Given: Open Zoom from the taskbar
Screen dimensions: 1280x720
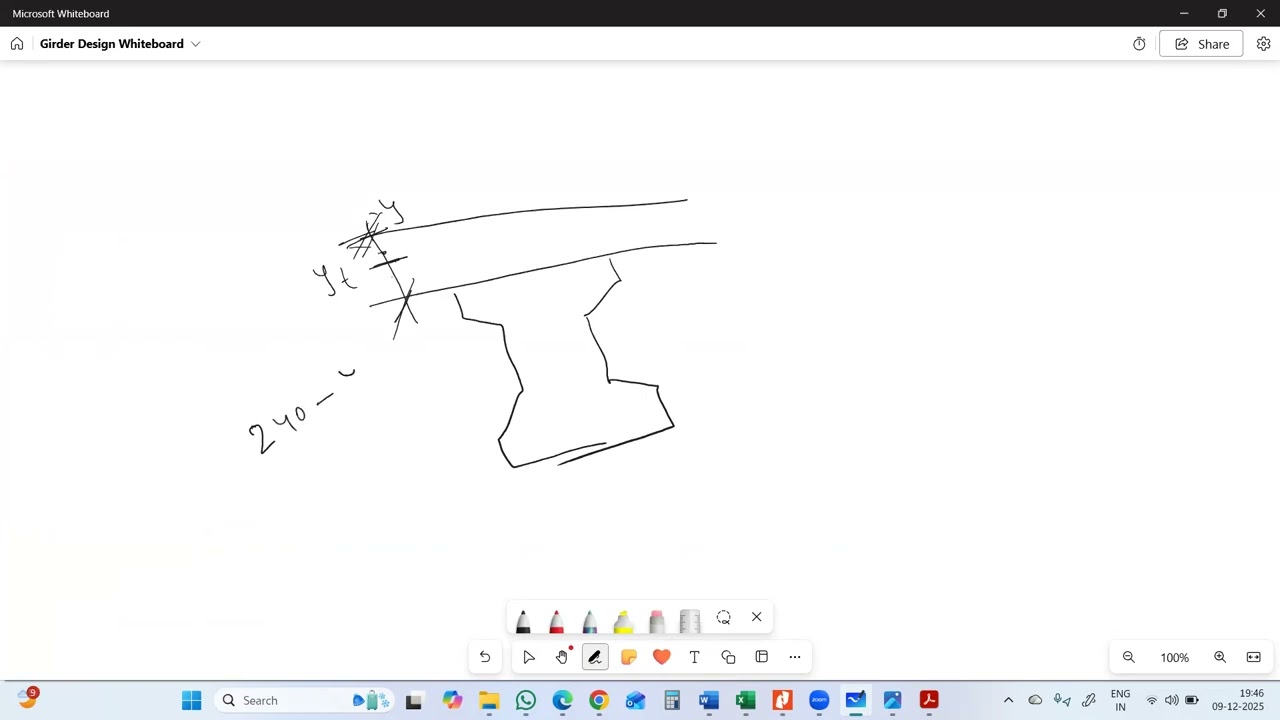Looking at the screenshot, I should tap(819, 700).
